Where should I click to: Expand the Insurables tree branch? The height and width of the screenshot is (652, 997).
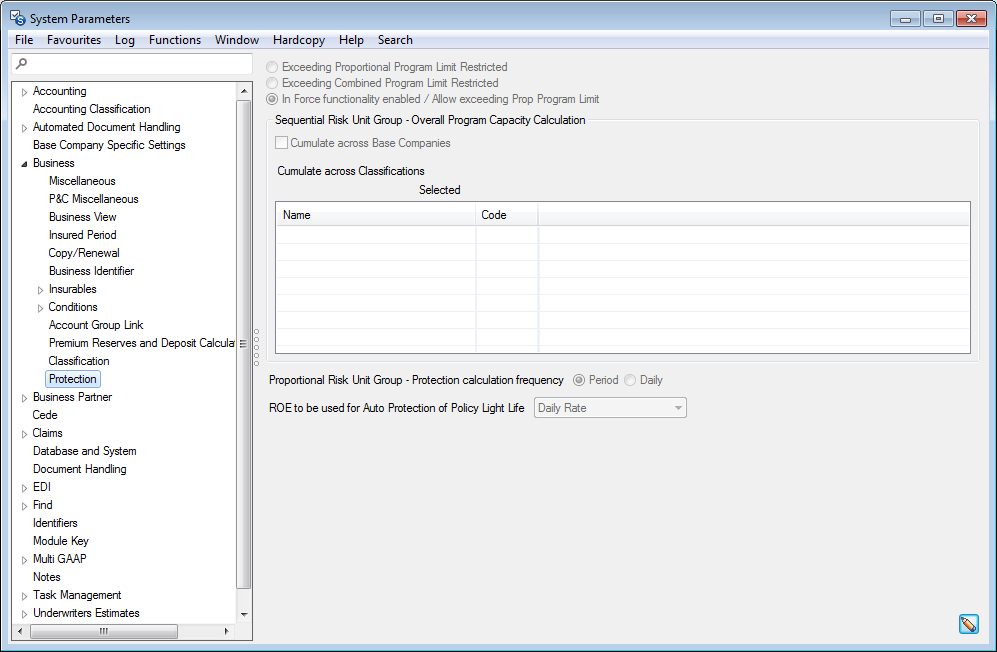click(x=41, y=288)
